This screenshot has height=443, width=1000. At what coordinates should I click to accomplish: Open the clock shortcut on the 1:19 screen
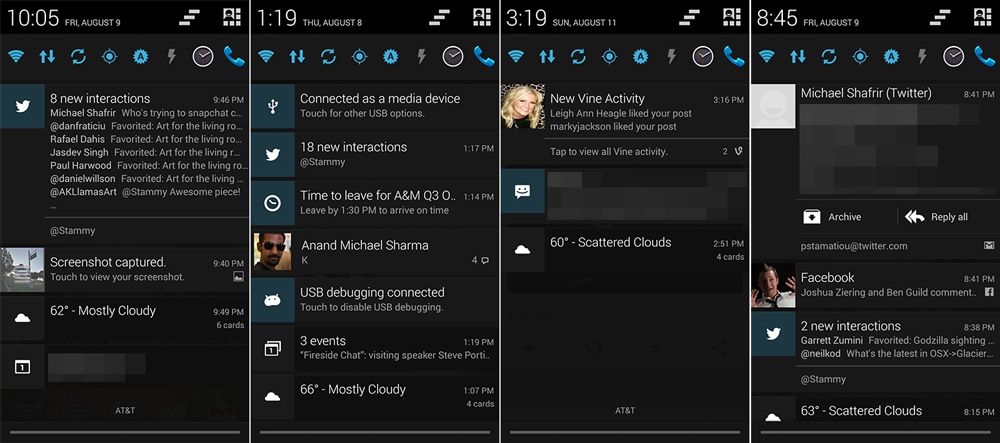point(453,57)
